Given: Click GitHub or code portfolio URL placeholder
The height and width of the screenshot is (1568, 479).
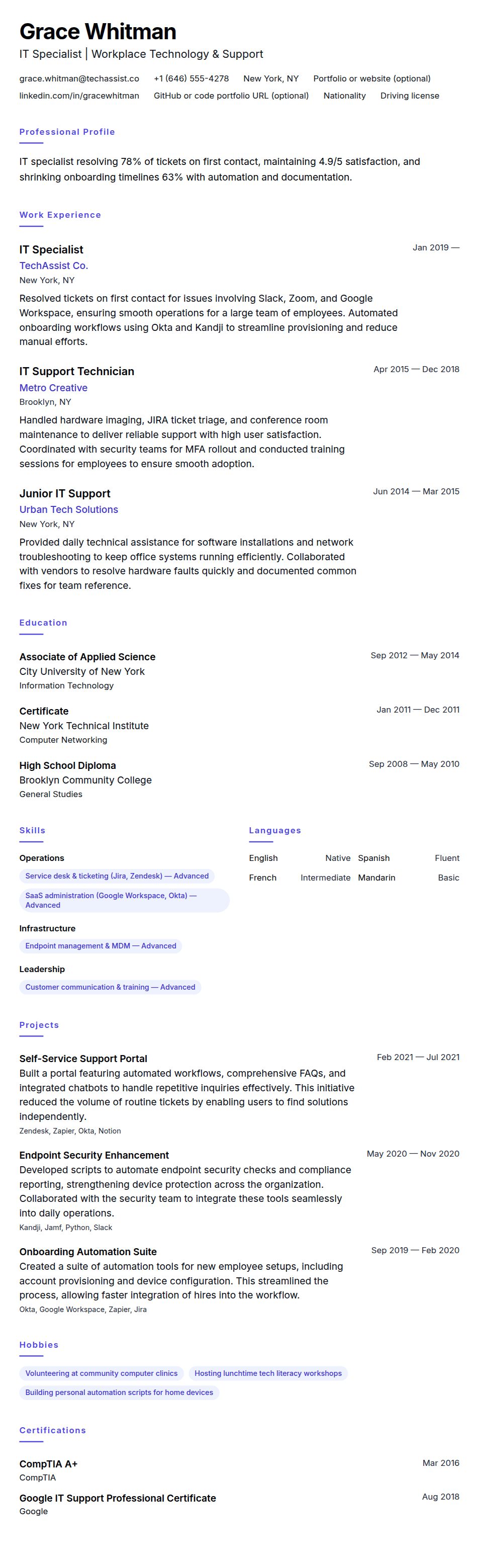Looking at the screenshot, I should pos(231,96).
